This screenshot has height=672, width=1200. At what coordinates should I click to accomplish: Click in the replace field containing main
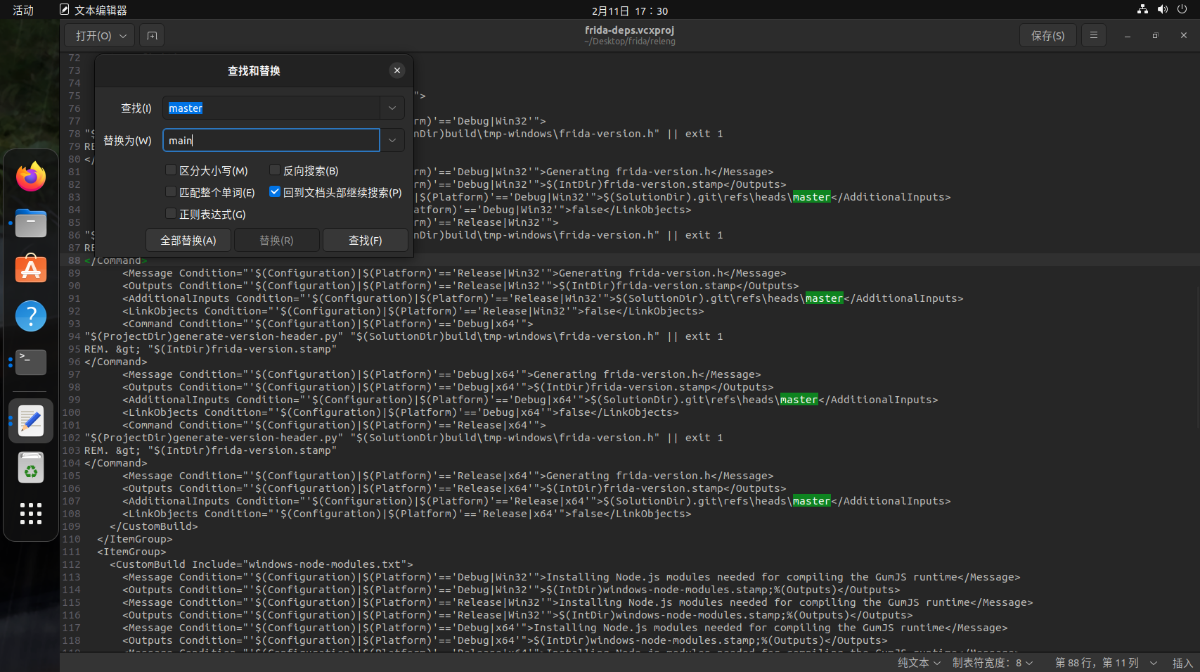pos(271,140)
